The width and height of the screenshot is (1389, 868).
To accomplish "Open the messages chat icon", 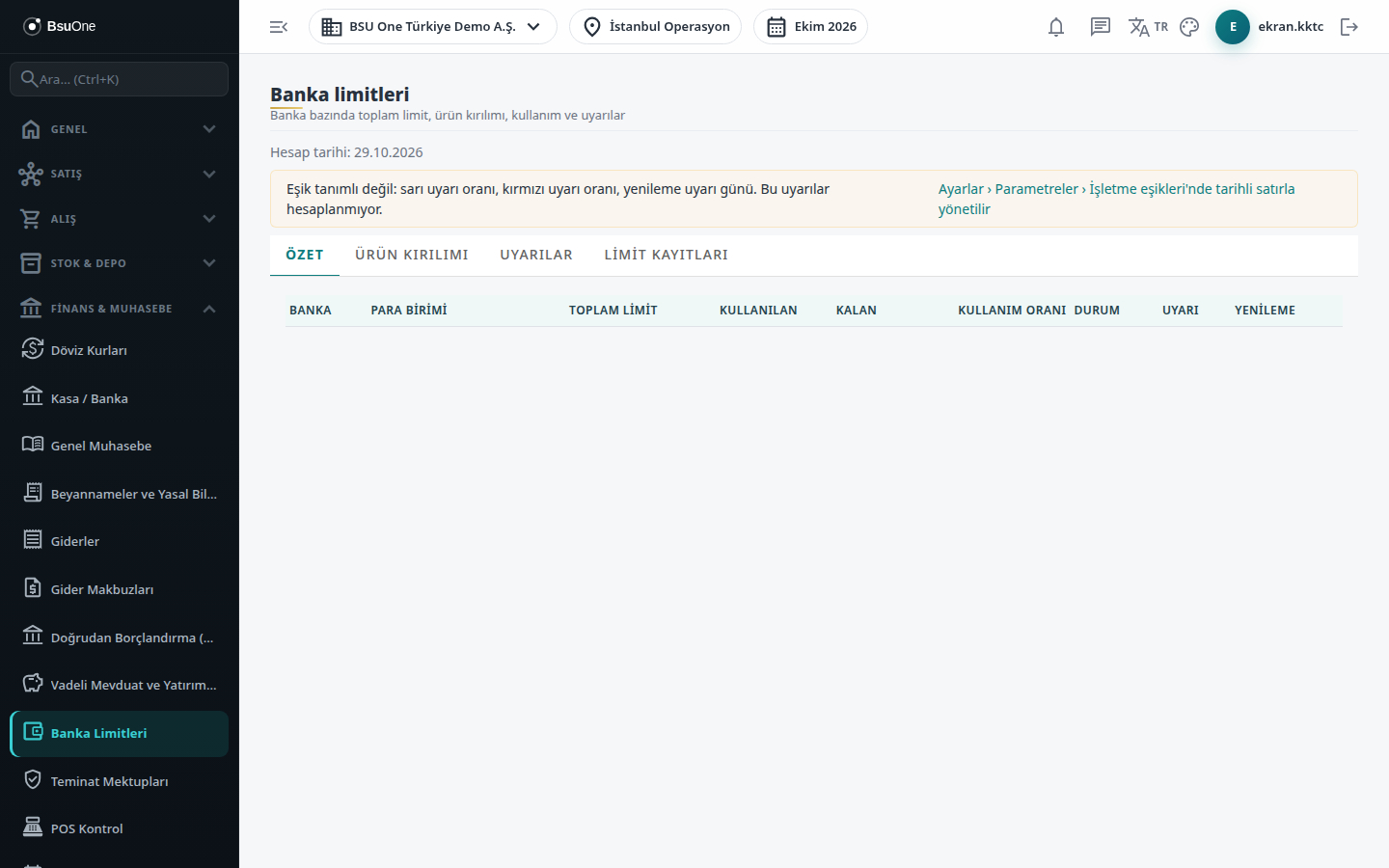I will point(1101,27).
